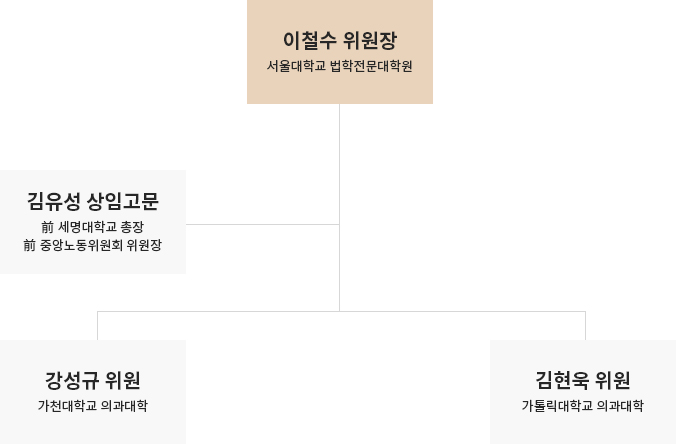Screen dimensions: 676x444
Task: Click connector line above 강성규 위원 box
Action: point(97,325)
